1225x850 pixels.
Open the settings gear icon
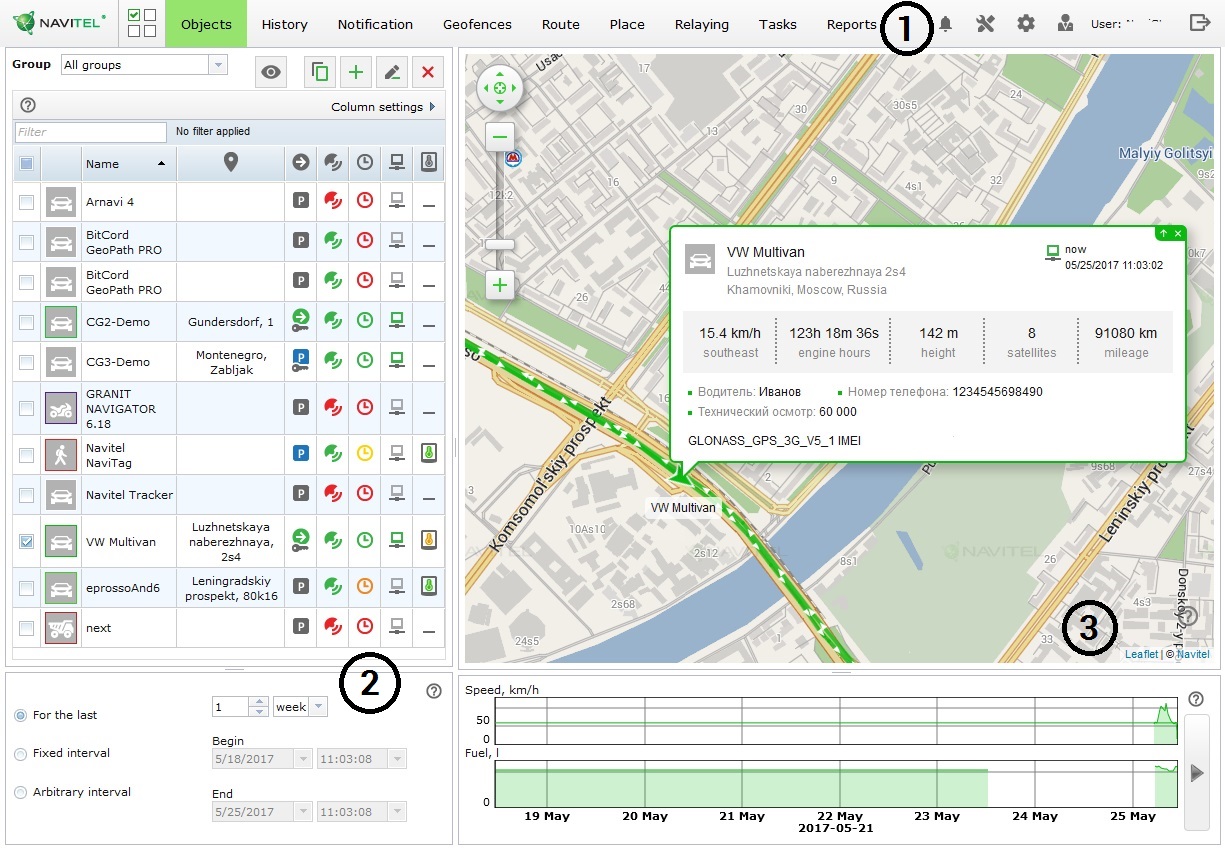(x=1026, y=24)
